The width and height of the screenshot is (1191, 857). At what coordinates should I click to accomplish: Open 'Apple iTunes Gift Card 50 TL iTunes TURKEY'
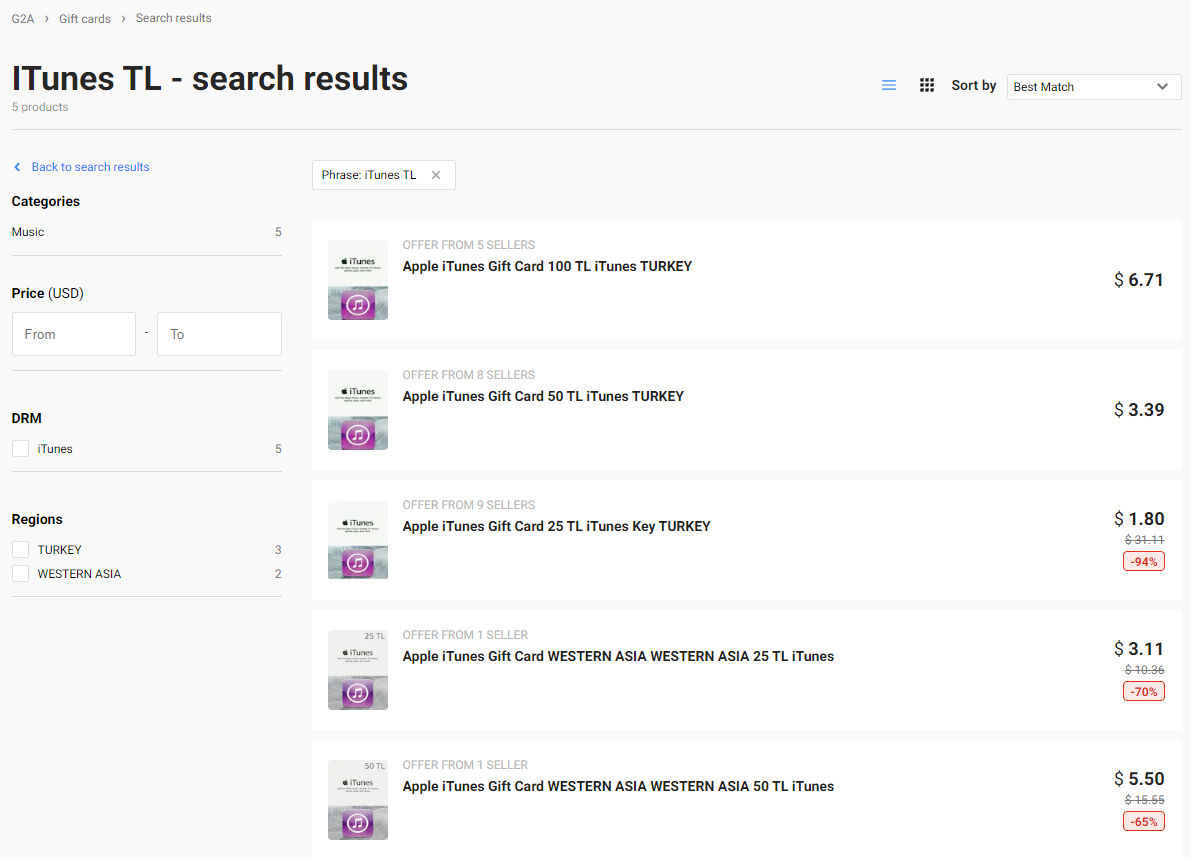point(543,397)
